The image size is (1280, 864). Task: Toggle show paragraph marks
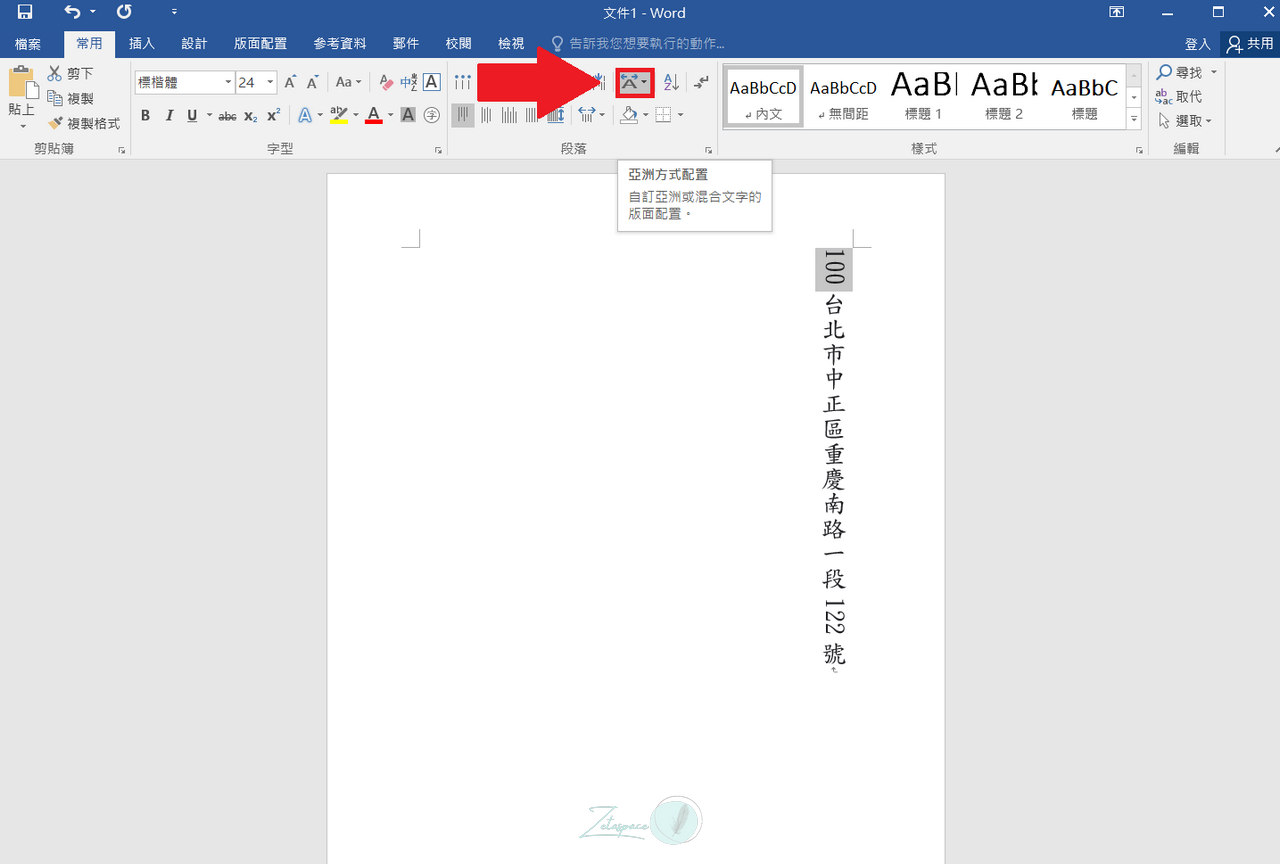[703, 83]
